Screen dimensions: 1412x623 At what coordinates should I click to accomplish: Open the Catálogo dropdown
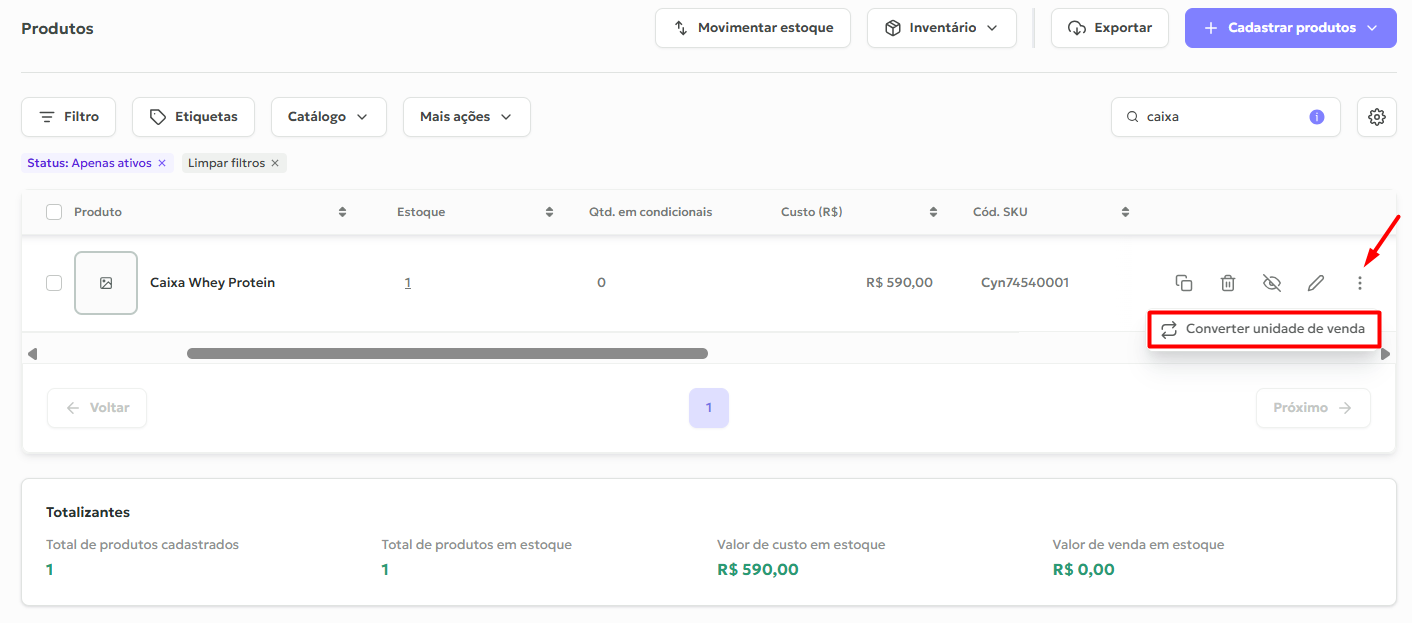point(329,117)
